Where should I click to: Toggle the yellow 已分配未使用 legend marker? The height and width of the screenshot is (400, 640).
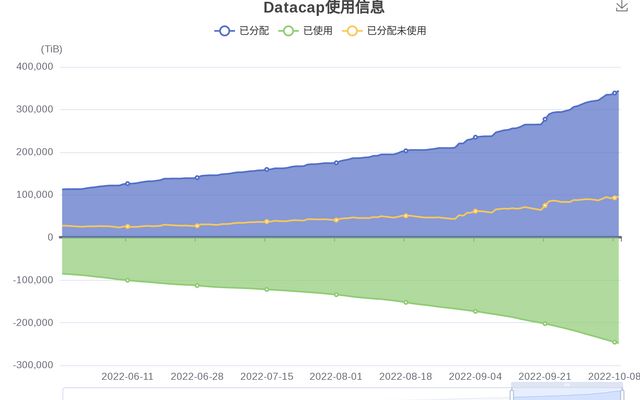[352, 31]
